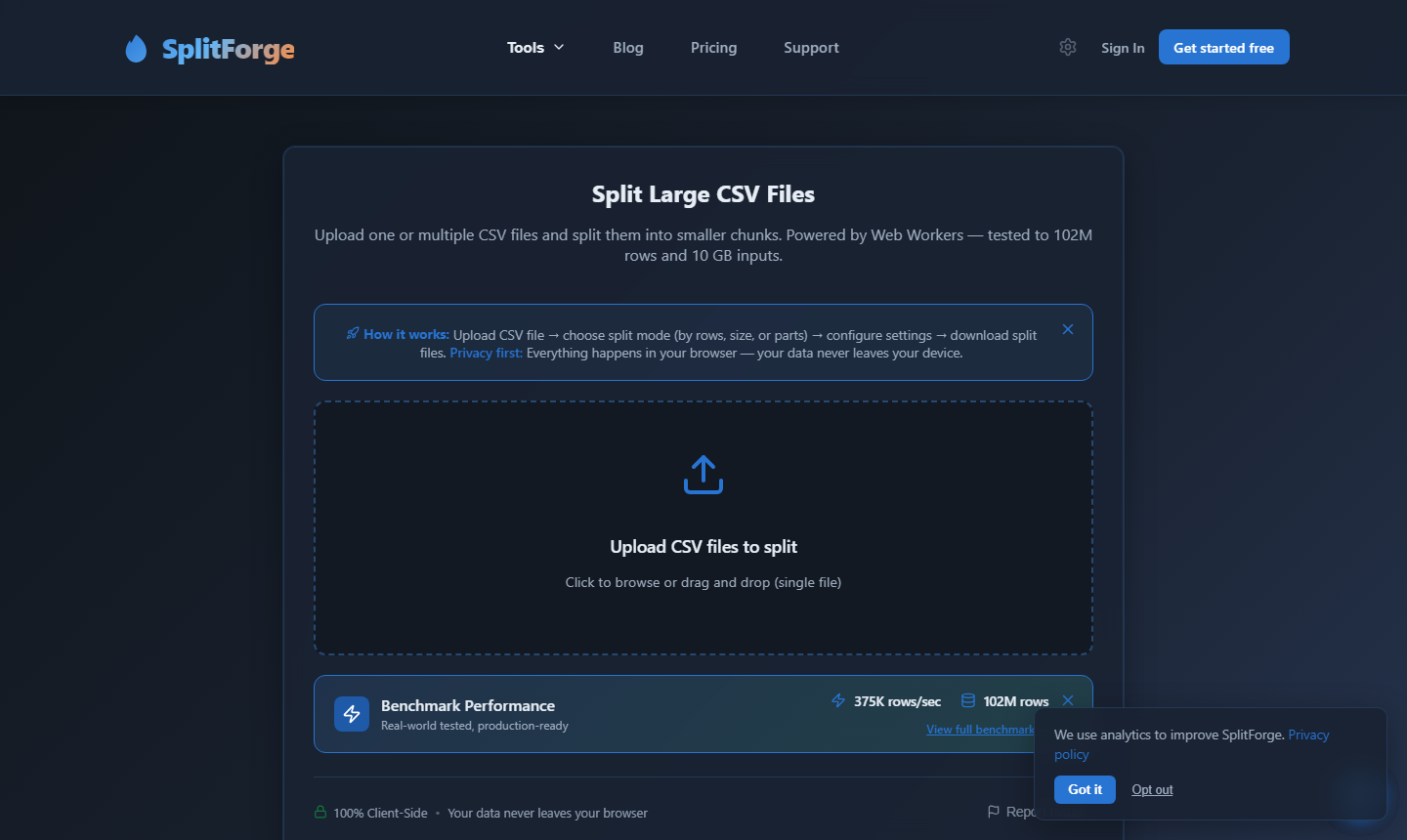
Task: Click the SplitForge droplet logo icon
Action: point(136,49)
